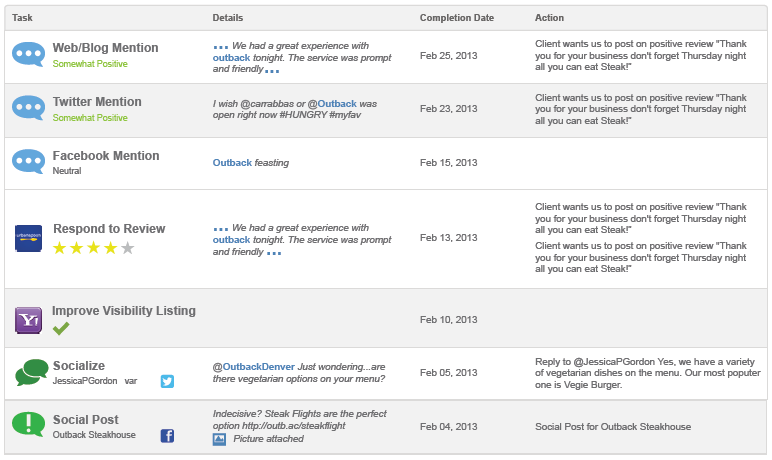Click the Yahoo icon for Improve Visibility Listing
Image resolution: width=772 pixels, height=460 pixels.
29,320
